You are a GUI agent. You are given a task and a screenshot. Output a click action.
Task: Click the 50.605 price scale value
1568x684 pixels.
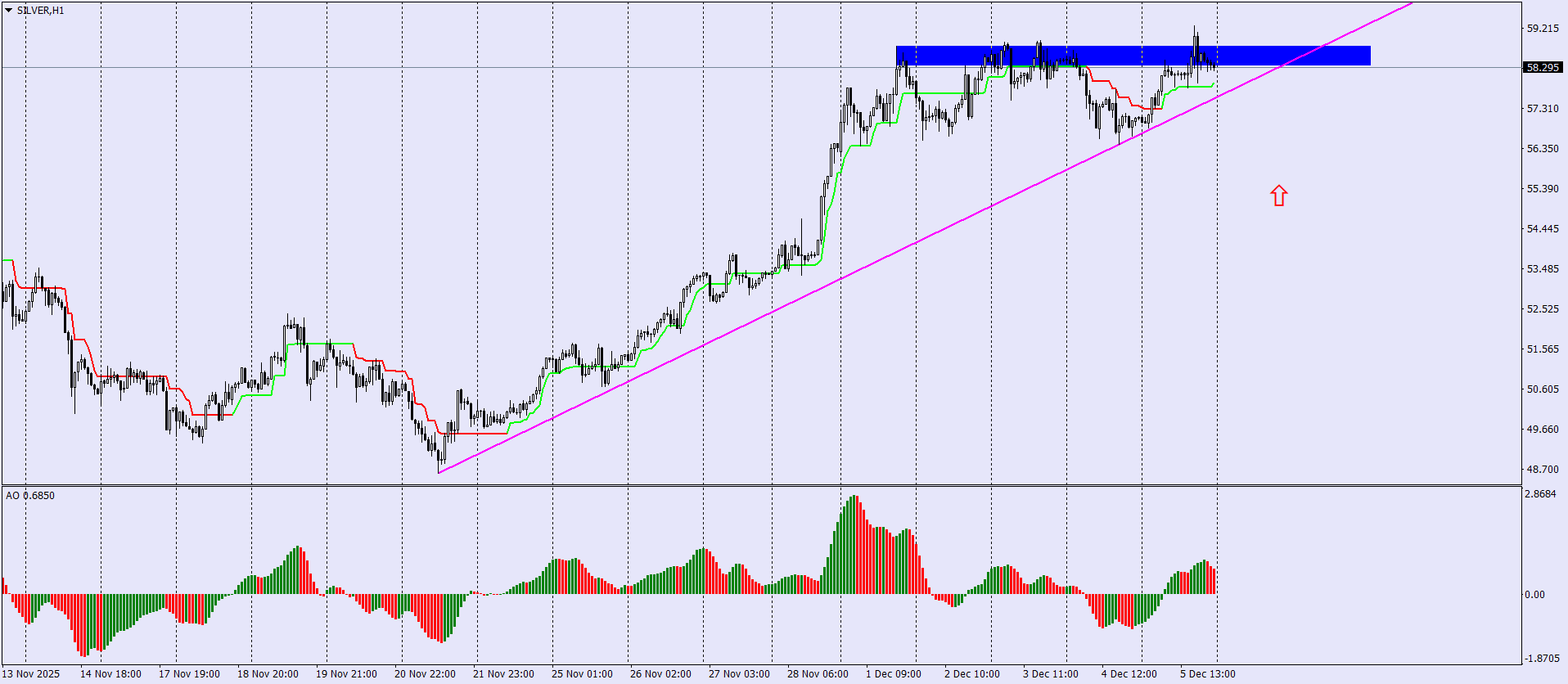1543,389
